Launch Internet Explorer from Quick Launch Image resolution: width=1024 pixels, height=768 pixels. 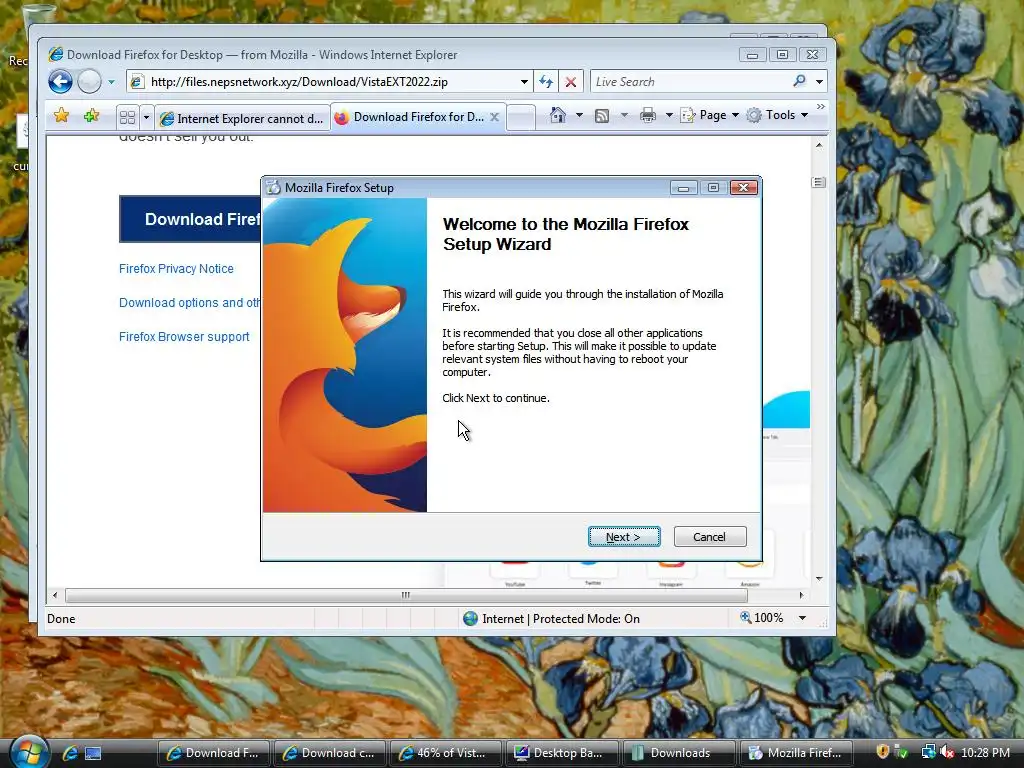[69, 753]
